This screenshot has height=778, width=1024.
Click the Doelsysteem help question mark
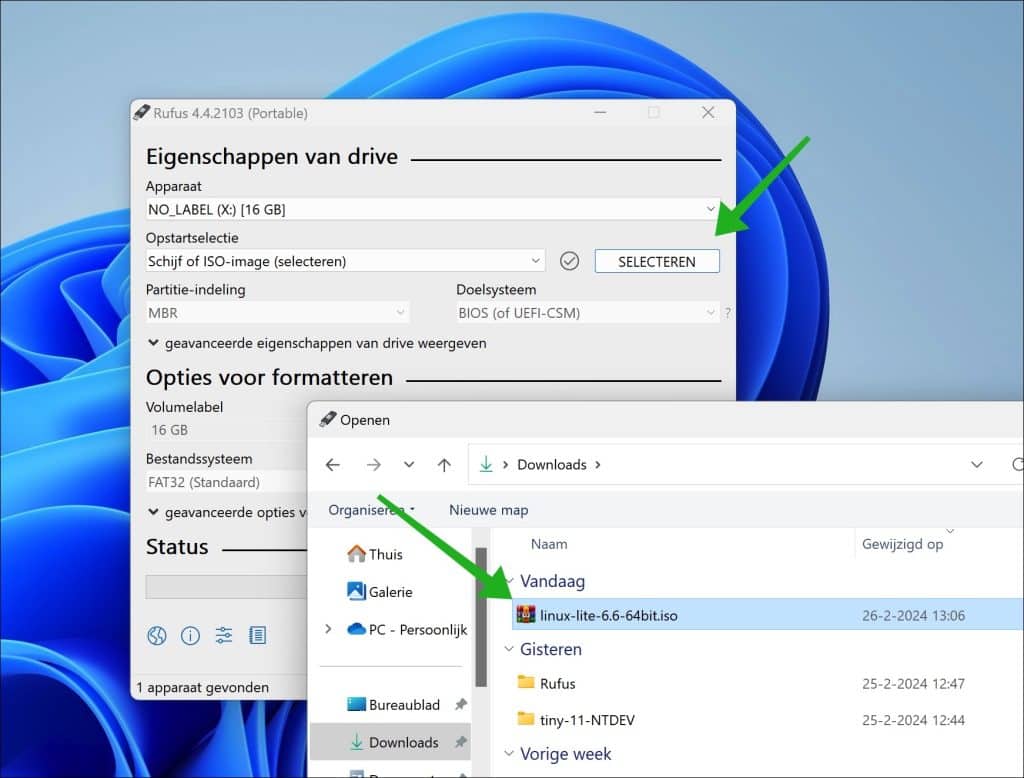pyautogui.click(x=728, y=313)
